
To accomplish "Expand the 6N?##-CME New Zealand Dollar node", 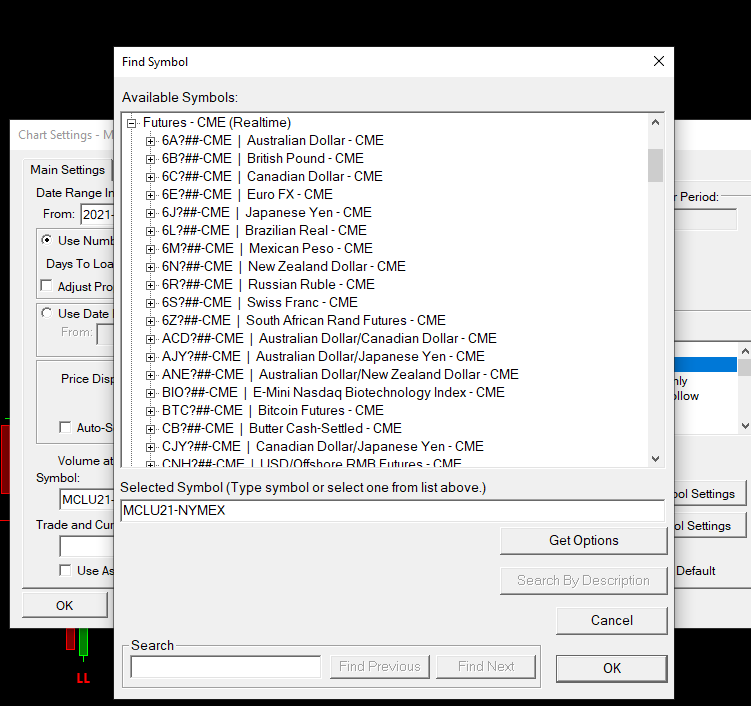I will [150, 267].
